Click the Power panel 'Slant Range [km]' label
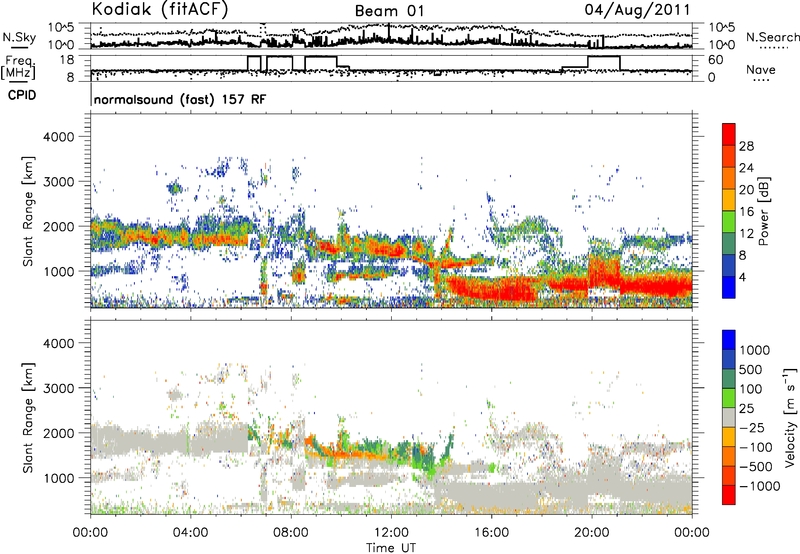Image resolution: width=800 pixels, height=554 pixels. coord(28,211)
